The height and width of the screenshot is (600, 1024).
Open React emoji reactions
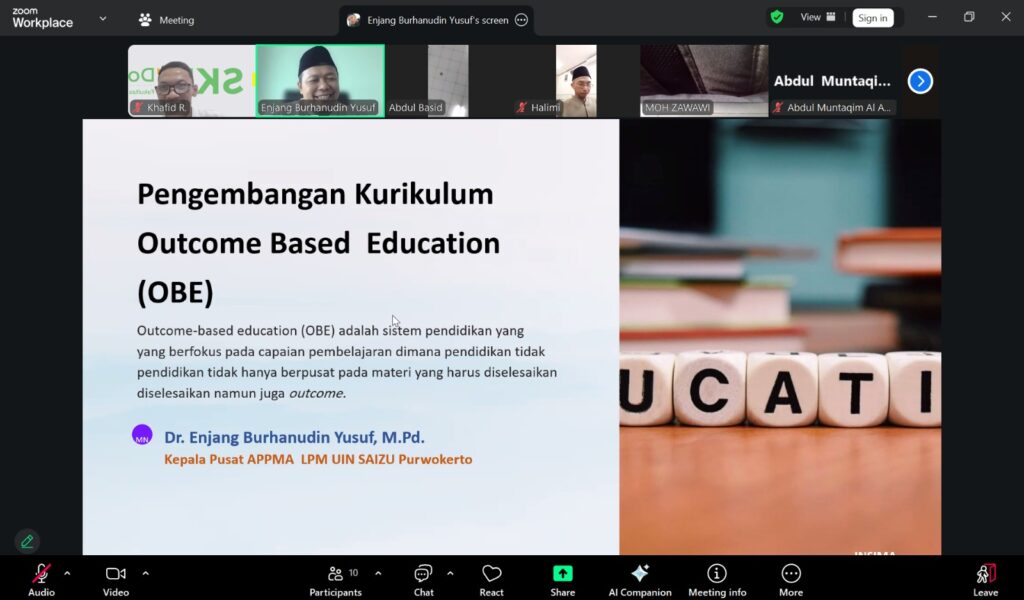(491, 578)
